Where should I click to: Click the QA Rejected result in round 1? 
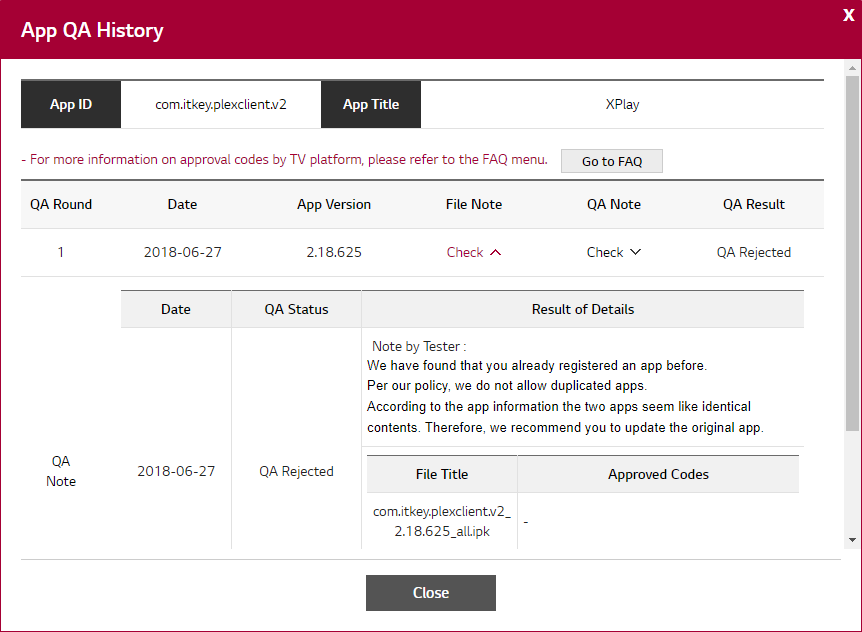[754, 253]
